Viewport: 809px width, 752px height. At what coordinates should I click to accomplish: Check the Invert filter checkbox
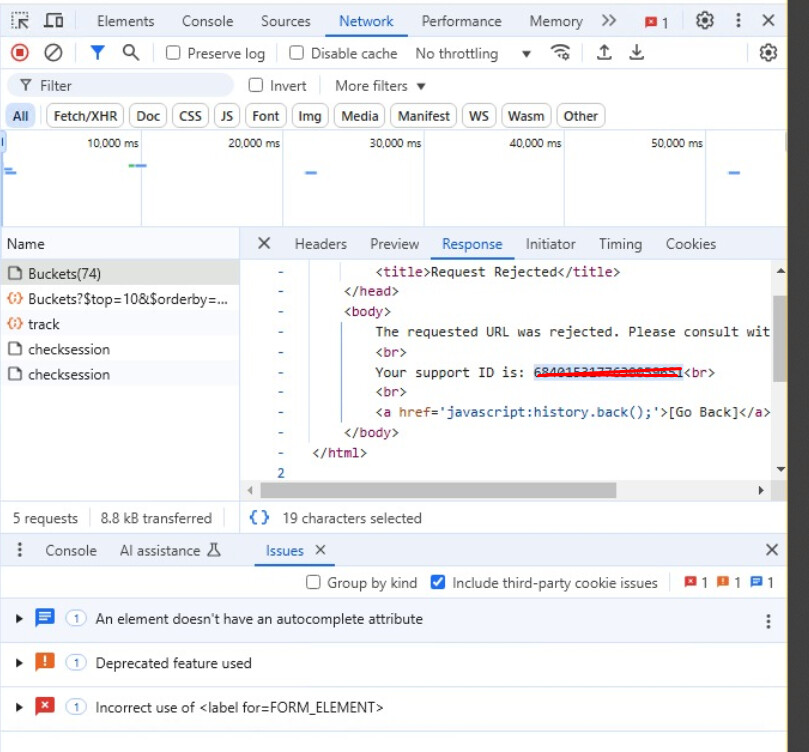256,85
